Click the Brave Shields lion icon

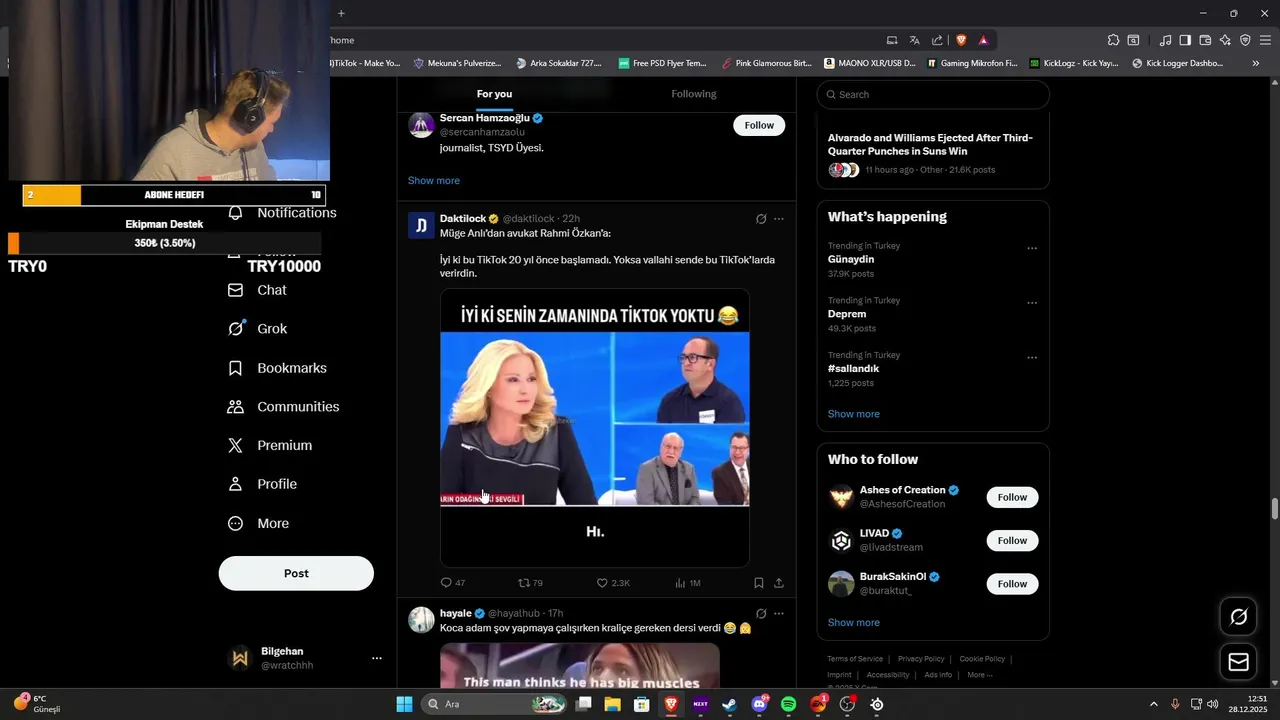coord(961,40)
